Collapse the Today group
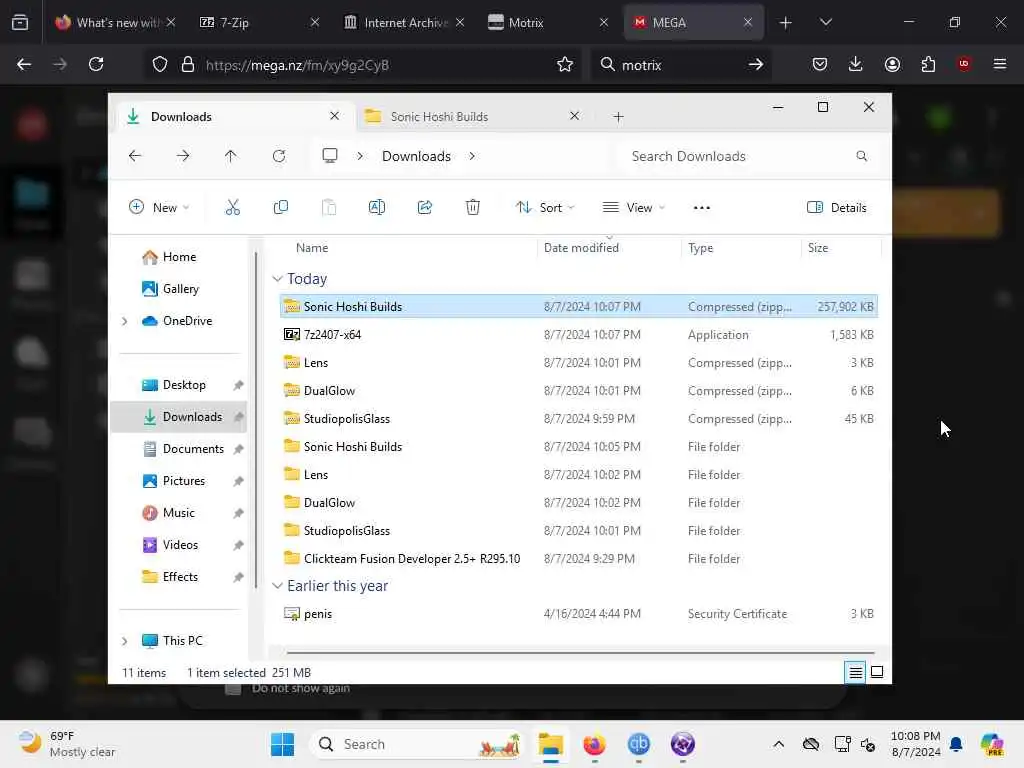 (x=278, y=279)
